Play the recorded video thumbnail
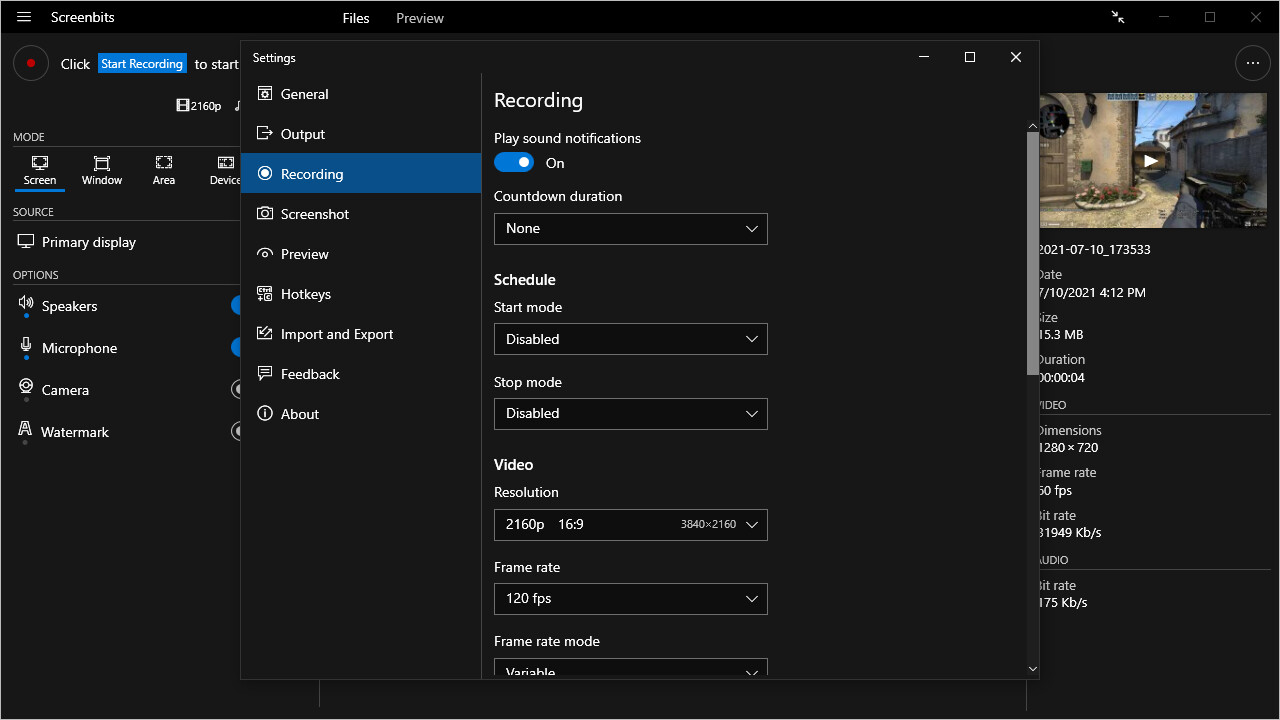The image size is (1280, 720). [x=1150, y=160]
